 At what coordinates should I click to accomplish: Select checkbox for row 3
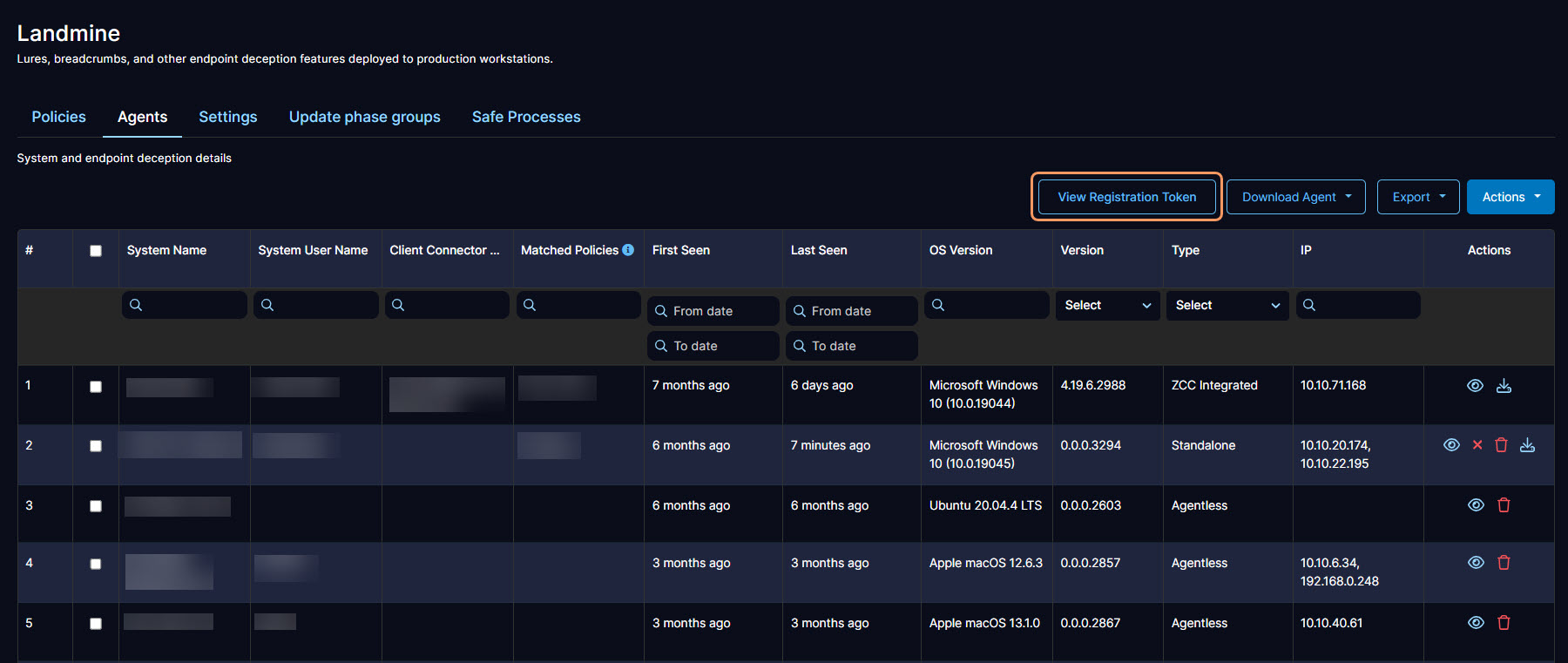[x=96, y=506]
